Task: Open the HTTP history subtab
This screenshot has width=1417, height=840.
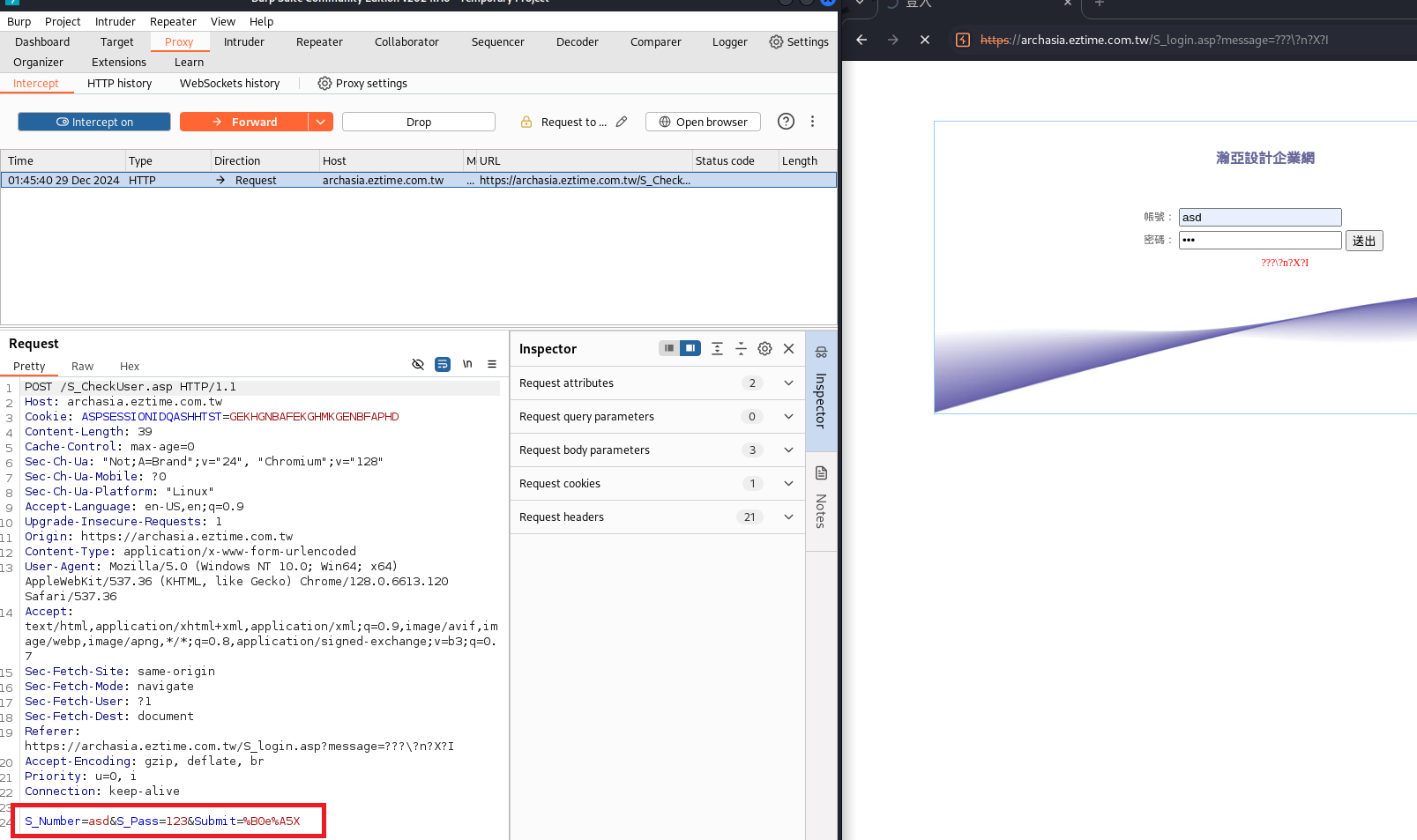Action: [x=119, y=83]
